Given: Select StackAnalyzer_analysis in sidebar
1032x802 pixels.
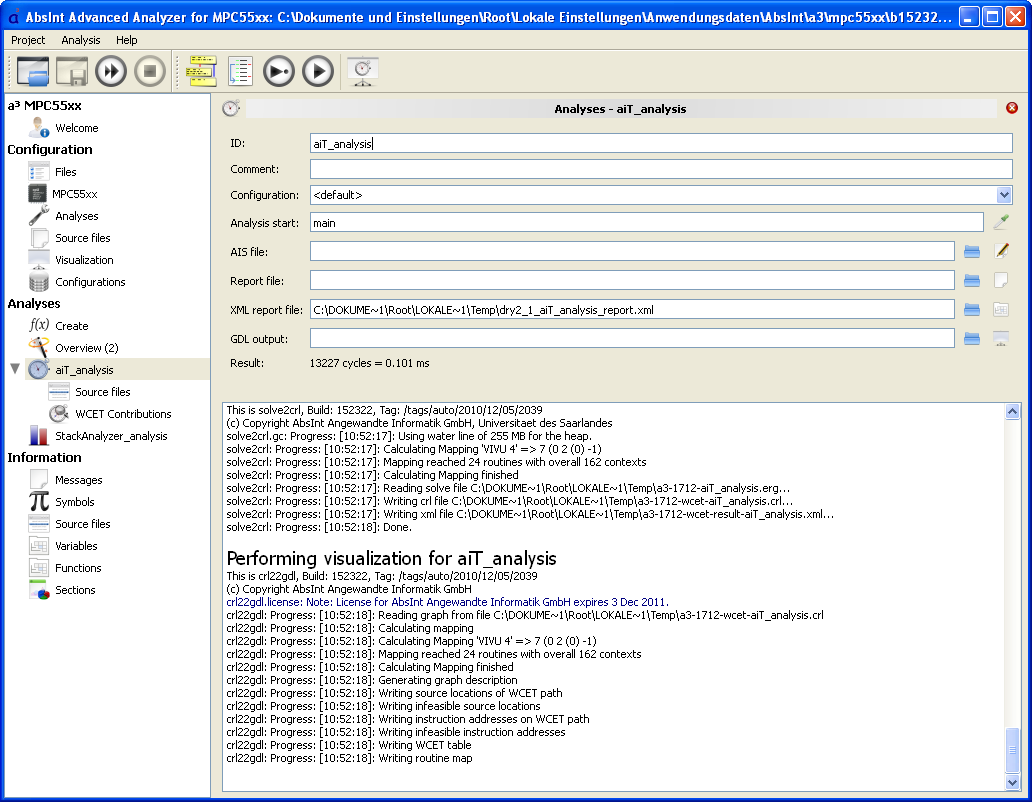Looking at the screenshot, I should (111, 436).
